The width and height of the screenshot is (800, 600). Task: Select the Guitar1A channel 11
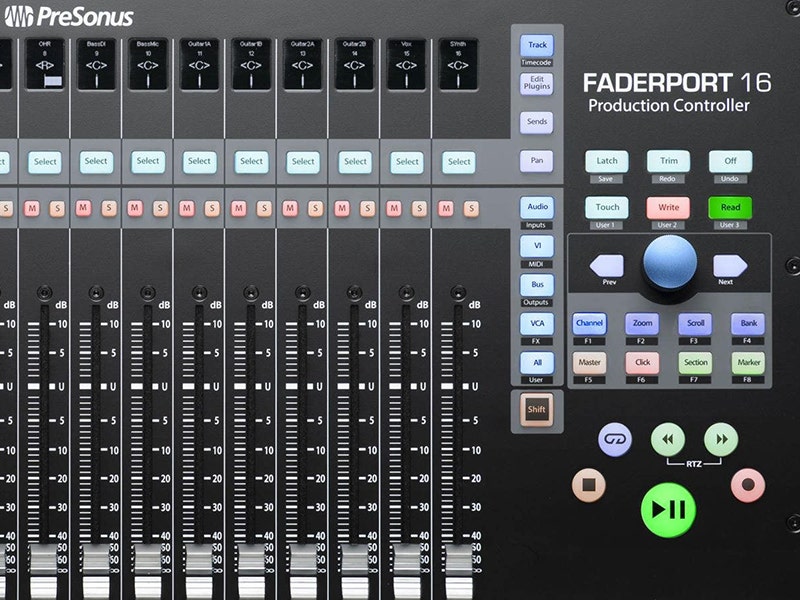tap(199, 162)
